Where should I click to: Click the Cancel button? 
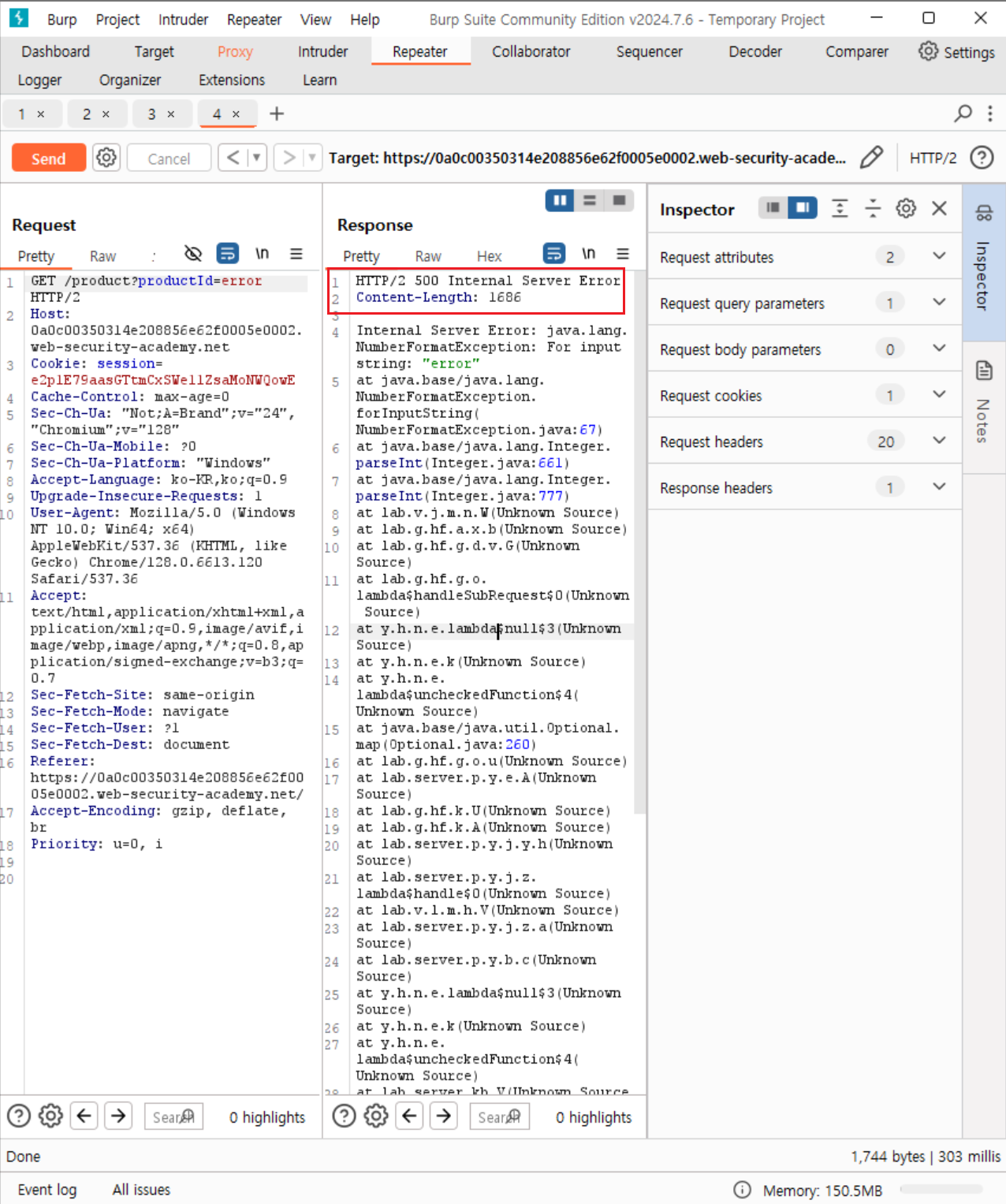point(169,158)
